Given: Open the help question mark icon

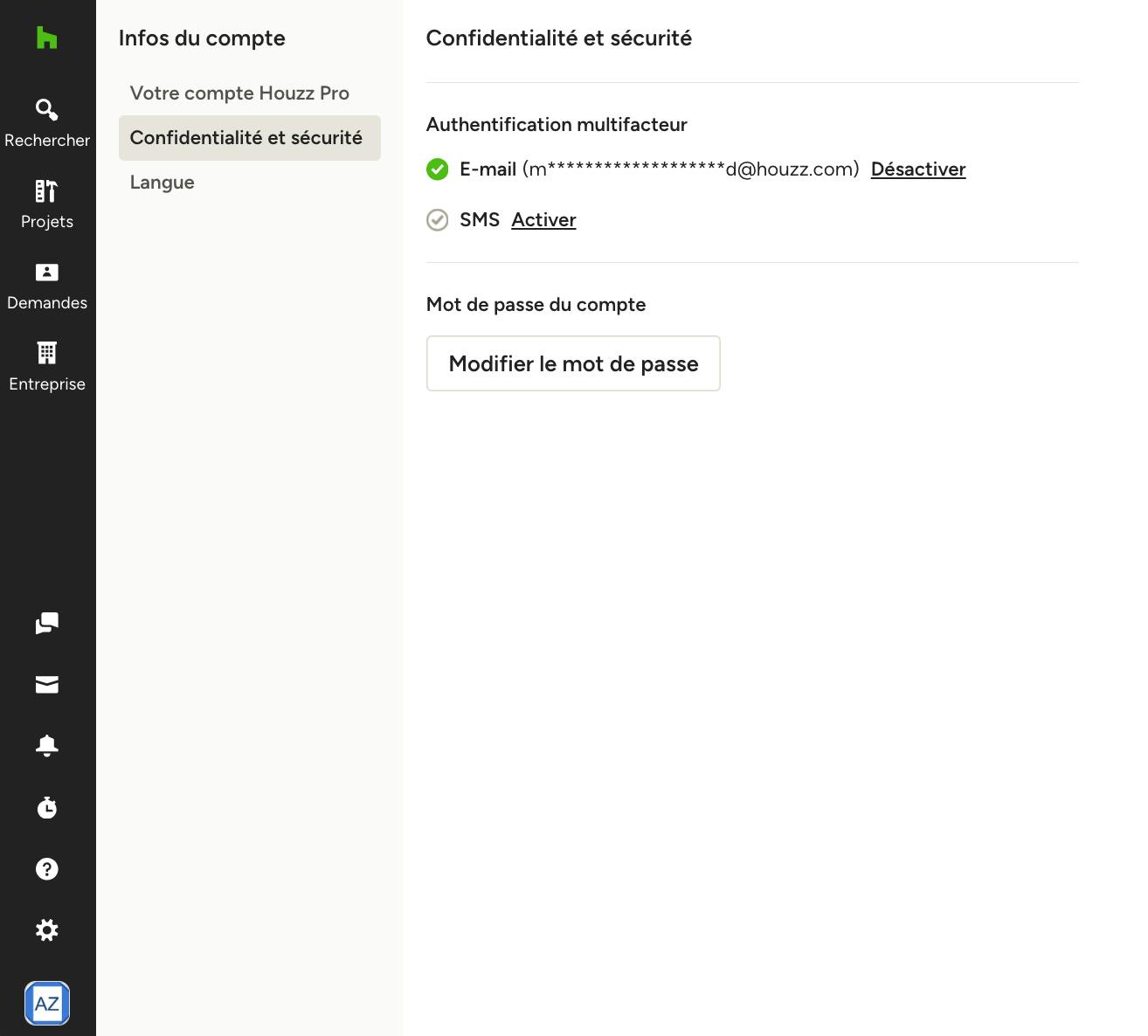Looking at the screenshot, I should pos(47,868).
